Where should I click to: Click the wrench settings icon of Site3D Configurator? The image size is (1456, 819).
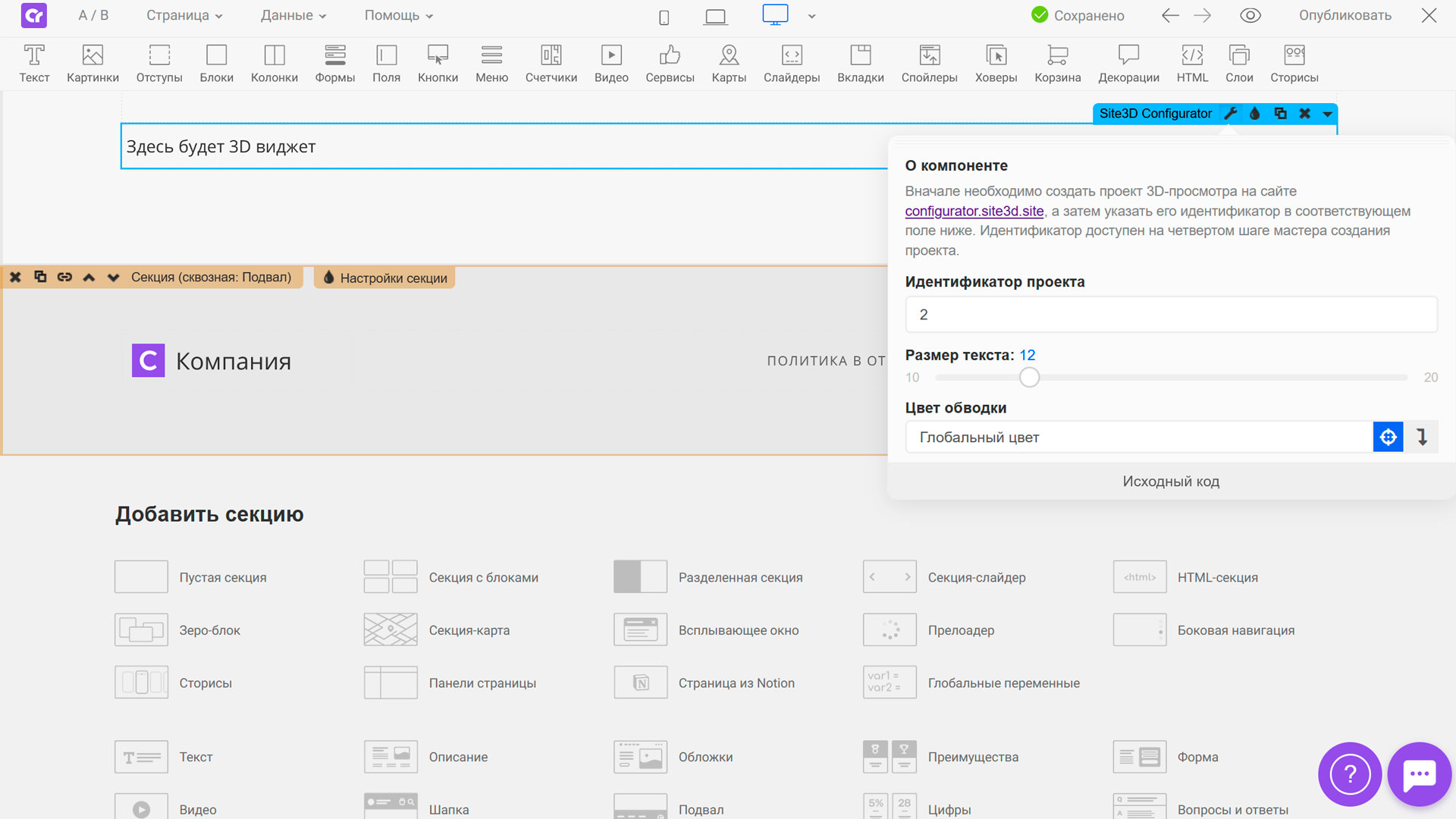1231,114
